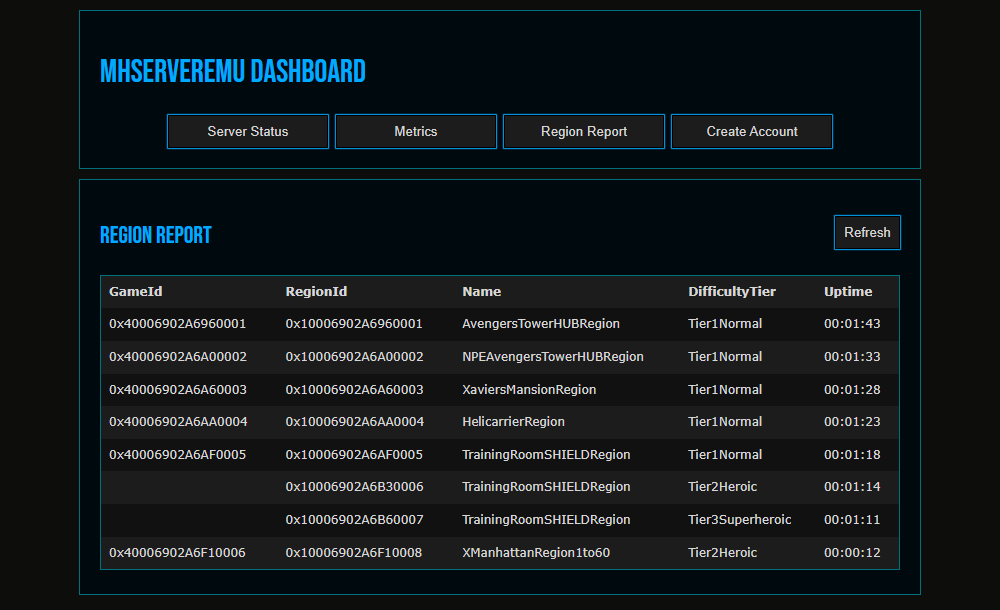This screenshot has height=610, width=1000.
Task: Click the RegionId column header
Action: click(x=317, y=292)
